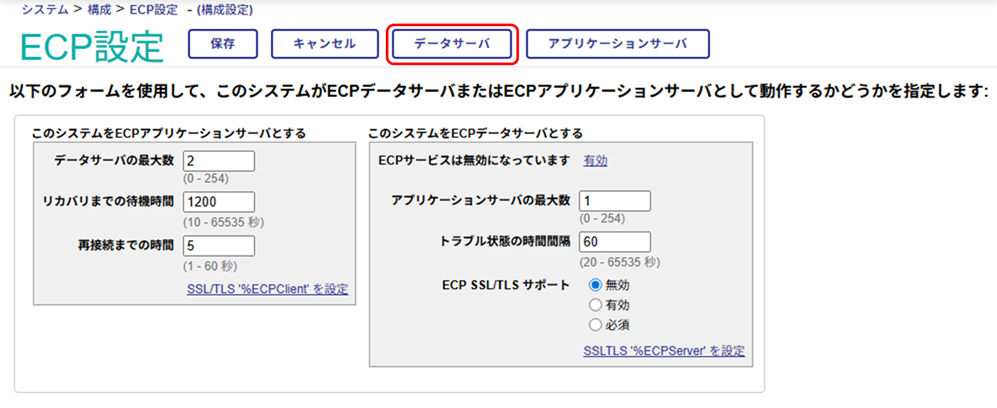This screenshot has height=408, width=997.
Task: Open the アプリケーションサーバ page button
Action: click(x=618, y=44)
